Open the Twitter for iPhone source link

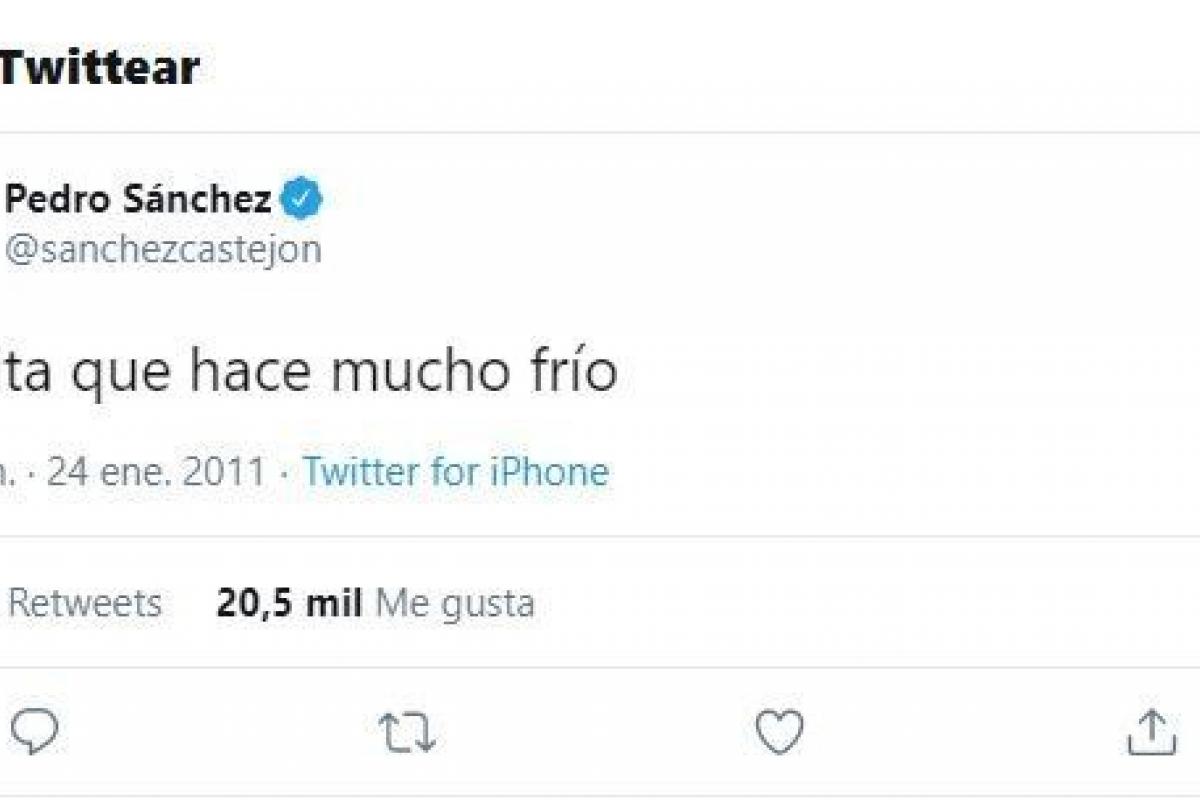click(456, 471)
